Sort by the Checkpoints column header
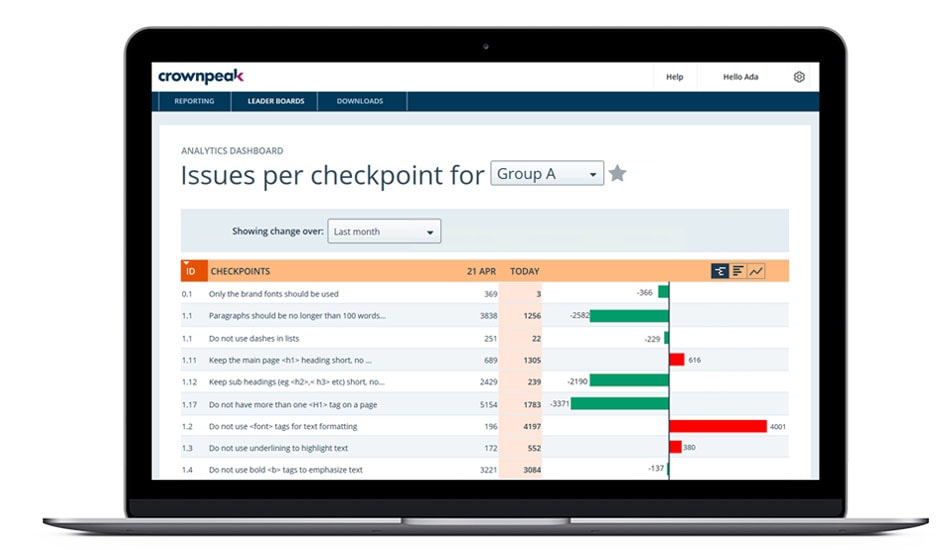947x550 pixels. 240,271
